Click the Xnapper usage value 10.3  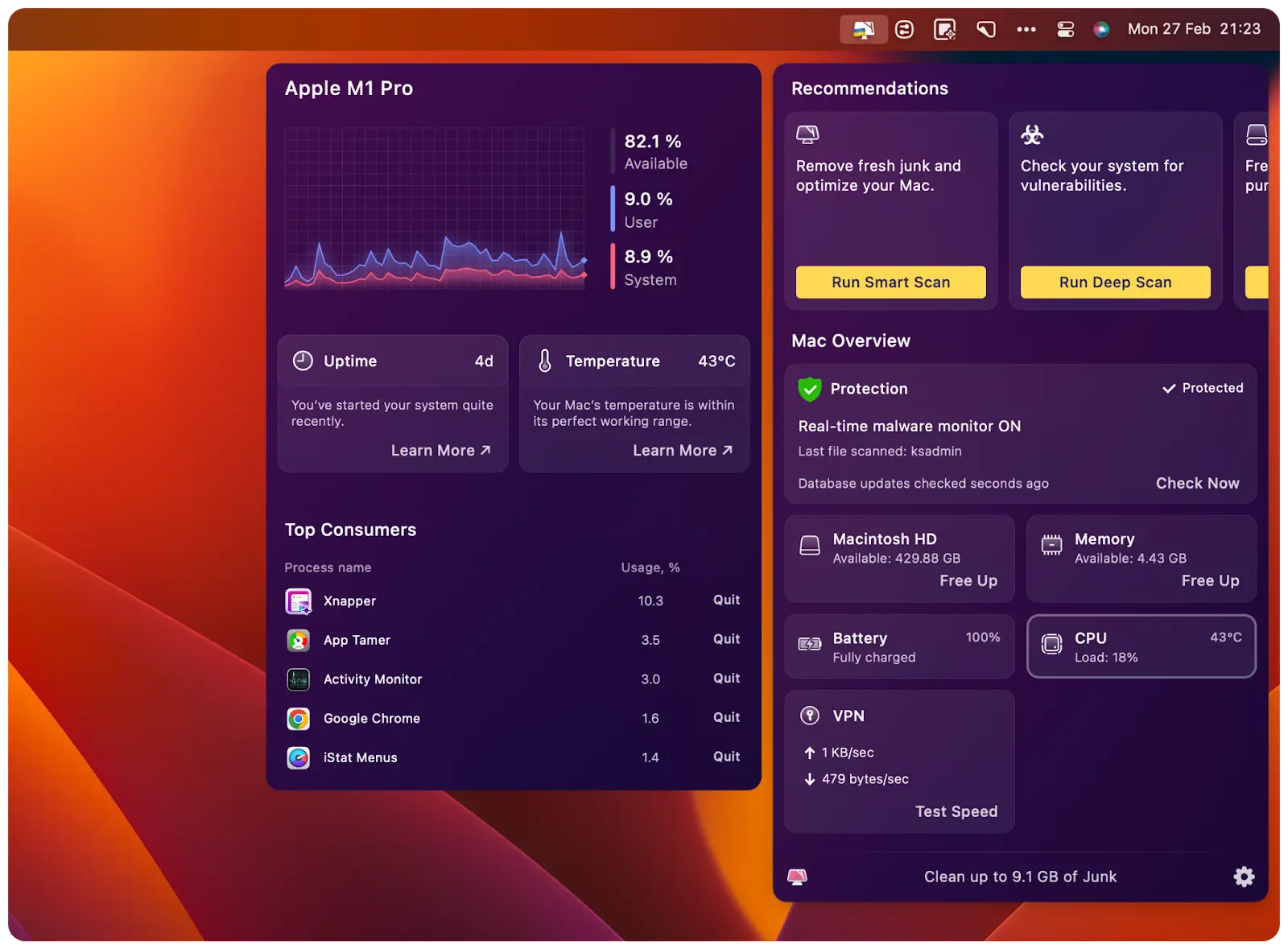pos(650,601)
